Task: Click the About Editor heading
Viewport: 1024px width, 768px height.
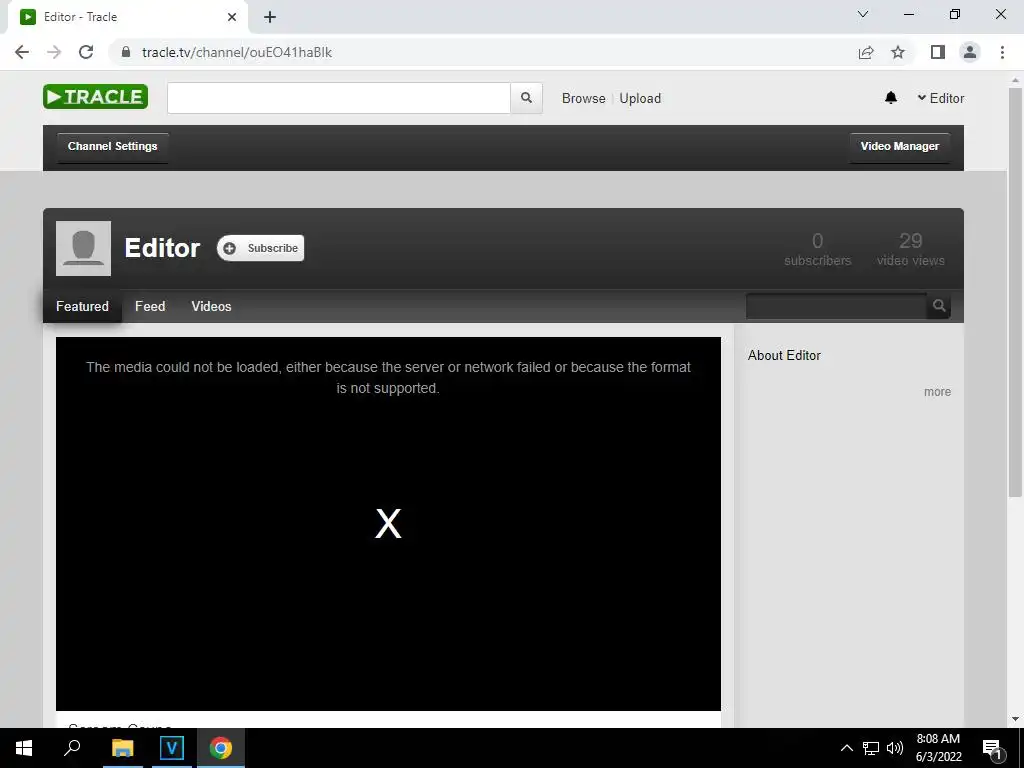Action: [784, 355]
